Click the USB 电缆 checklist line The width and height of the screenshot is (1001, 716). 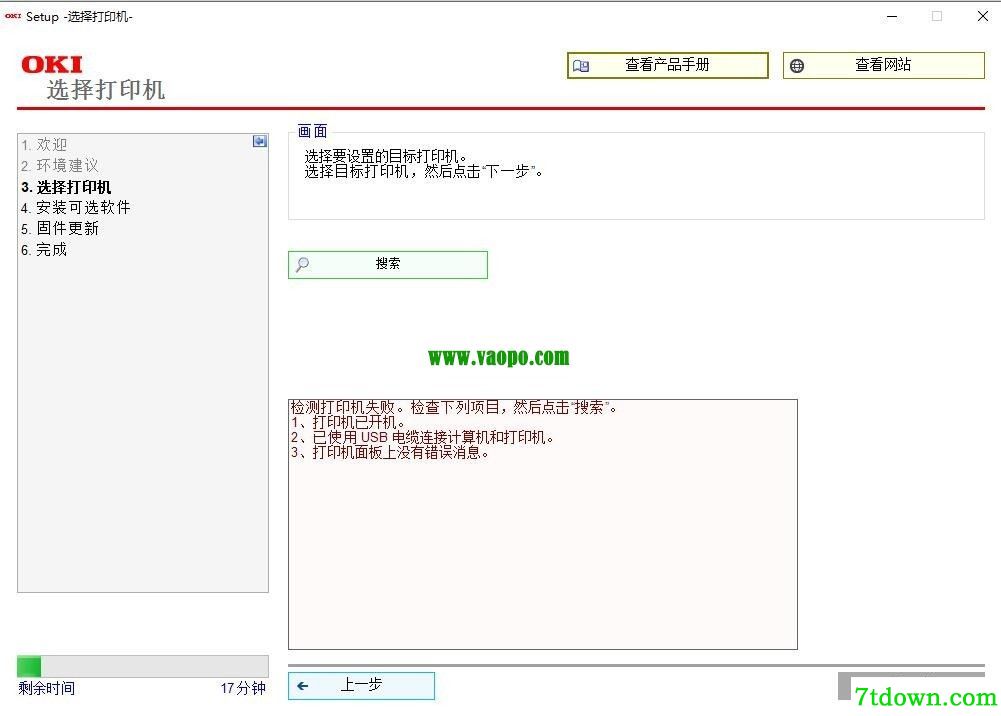click(x=423, y=438)
